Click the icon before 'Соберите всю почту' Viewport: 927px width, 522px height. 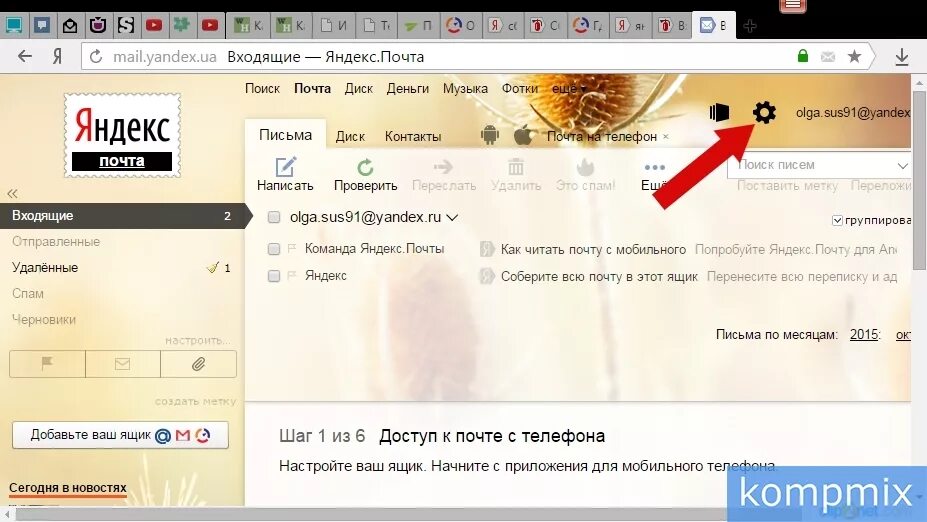pos(487,276)
